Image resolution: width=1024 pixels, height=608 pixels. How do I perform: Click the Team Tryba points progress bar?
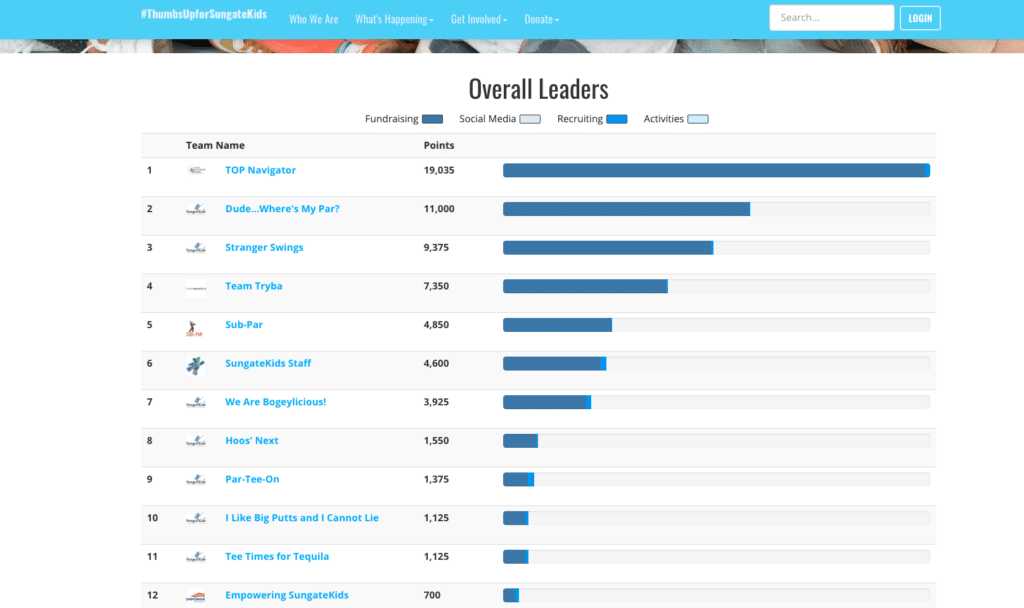tap(716, 286)
